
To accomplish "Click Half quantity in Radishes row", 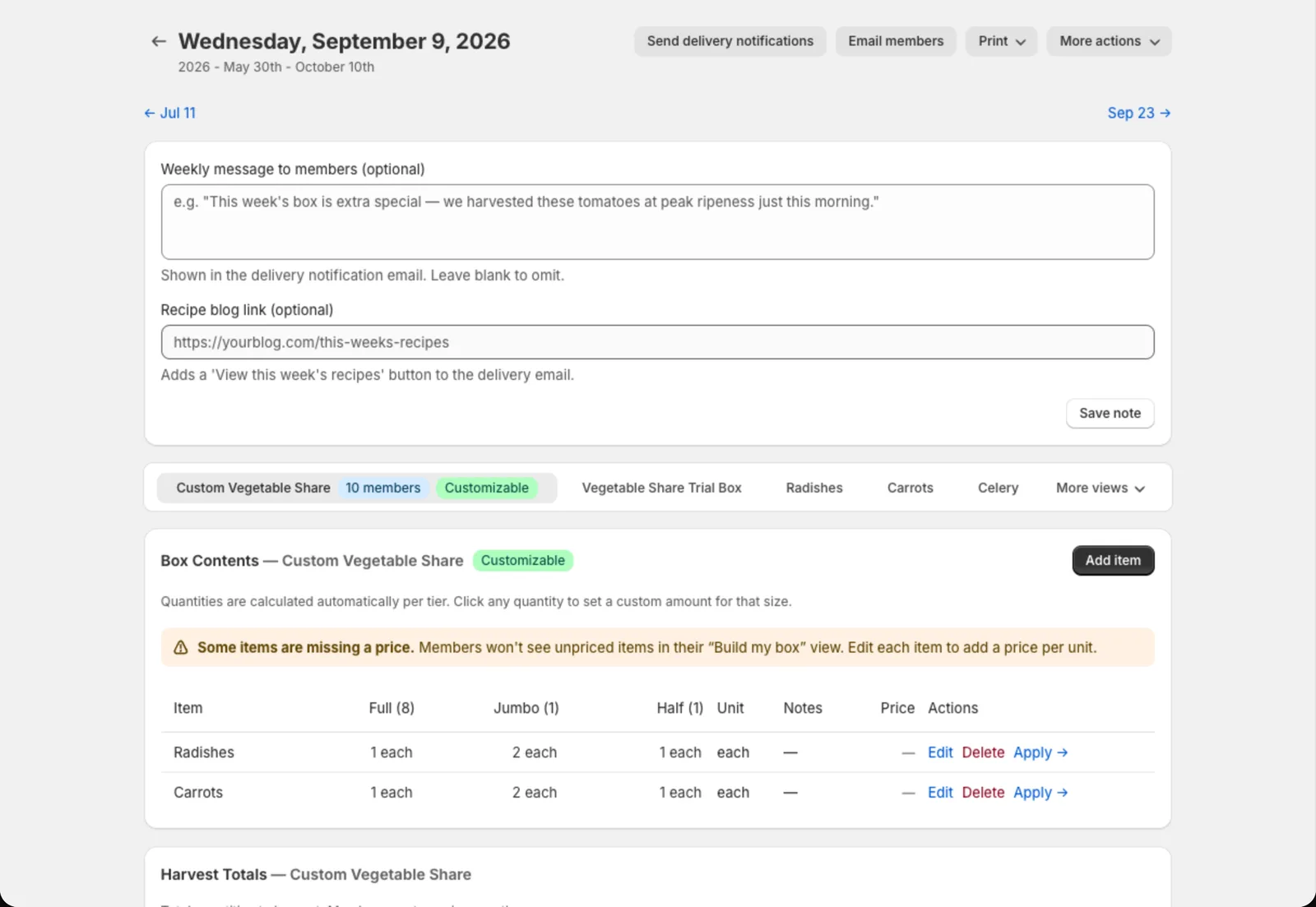I will (680, 752).
